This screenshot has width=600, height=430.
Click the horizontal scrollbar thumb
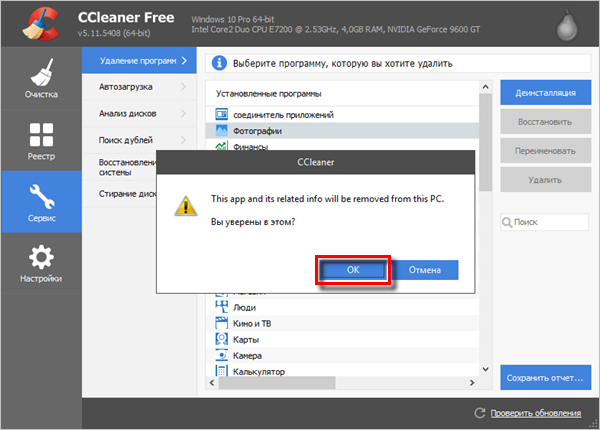[277, 383]
